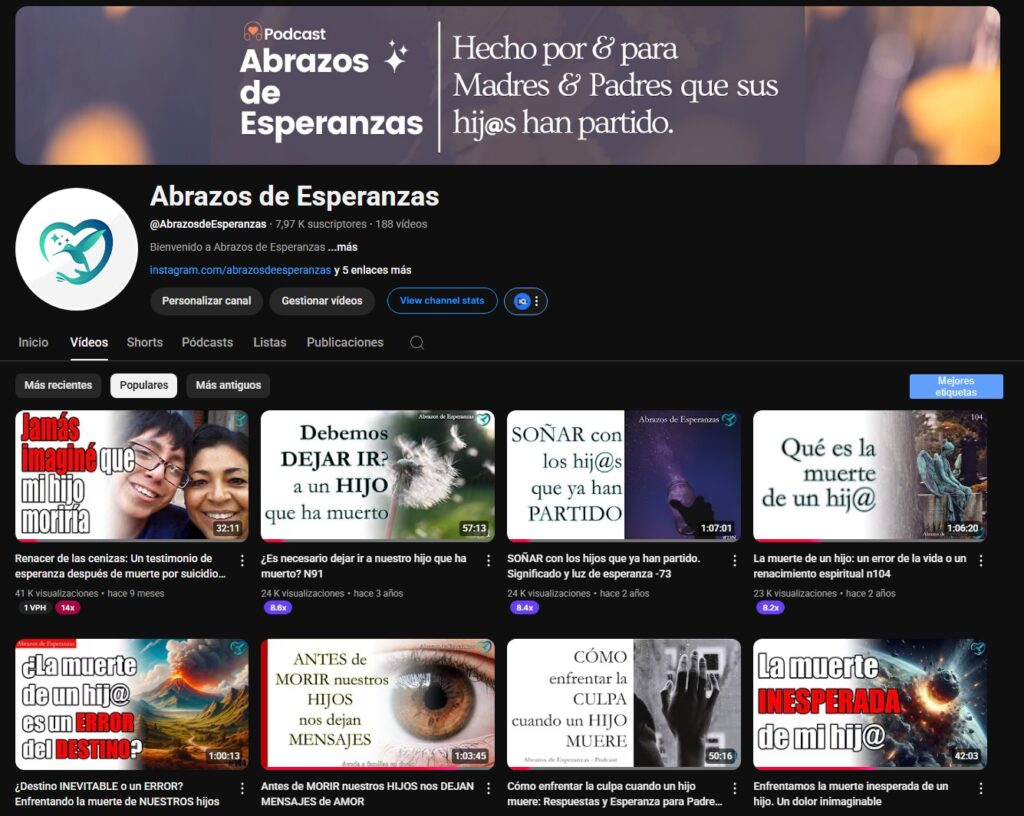Open options menu for 'Antes de MORIR' video
Image resolution: width=1024 pixels, height=816 pixels.
pyautogui.click(x=488, y=788)
